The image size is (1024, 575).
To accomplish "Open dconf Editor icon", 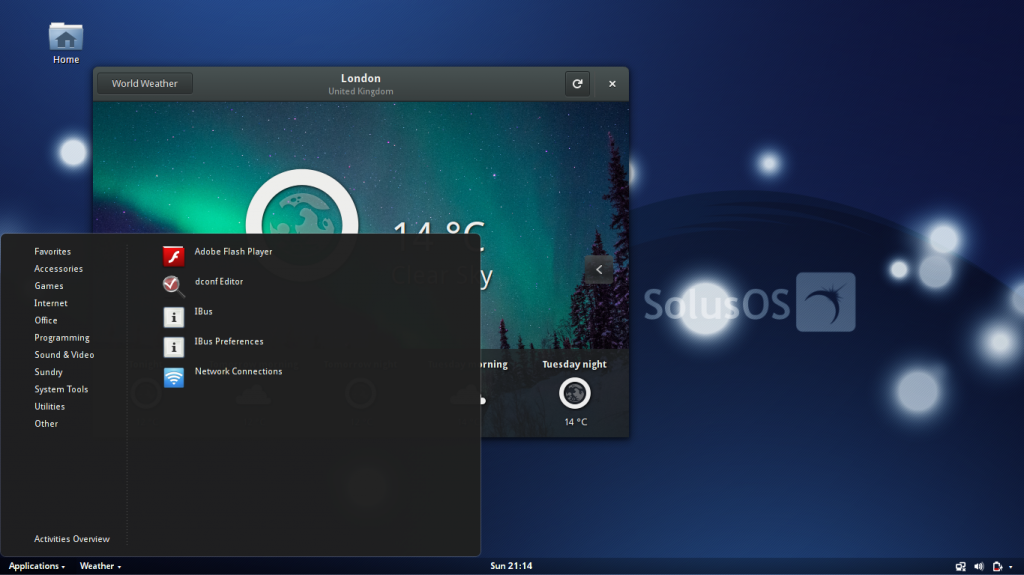I will tap(174, 286).
